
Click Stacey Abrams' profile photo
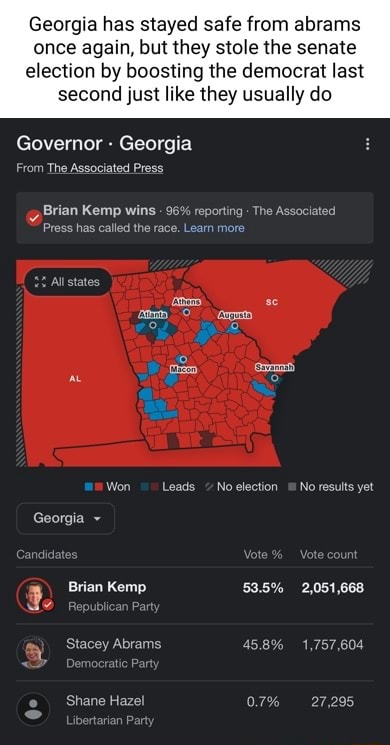[x=33, y=653]
